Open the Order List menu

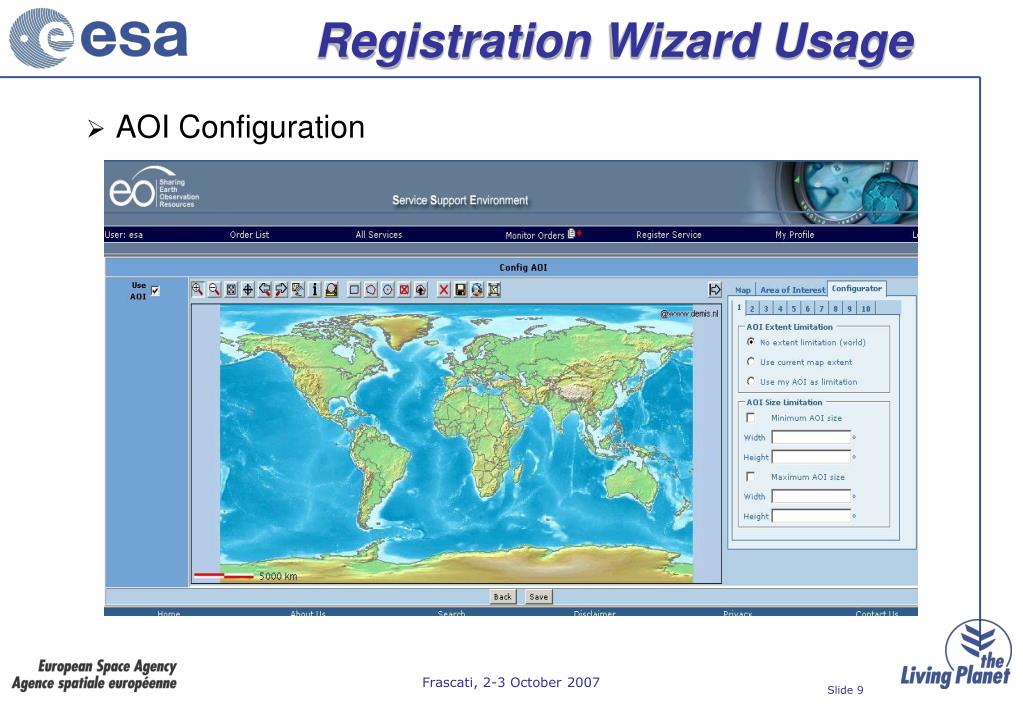pos(249,234)
